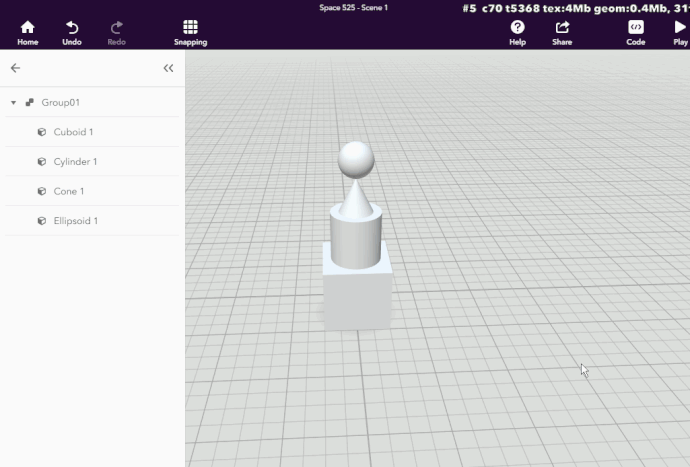Click the Share icon
This screenshot has height=467, width=690.
click(x=562, y=27)
